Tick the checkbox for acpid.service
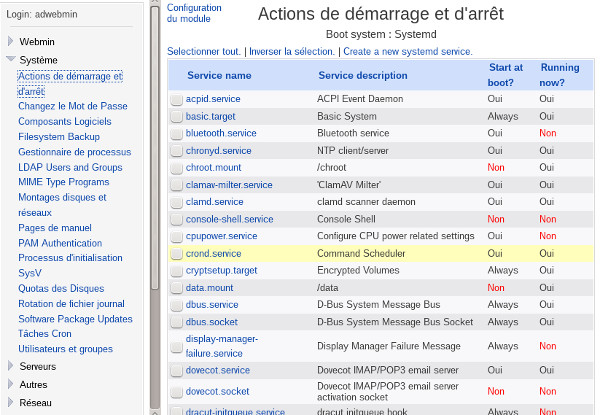Viewport: 600px width, 415px height. [176, 99]
